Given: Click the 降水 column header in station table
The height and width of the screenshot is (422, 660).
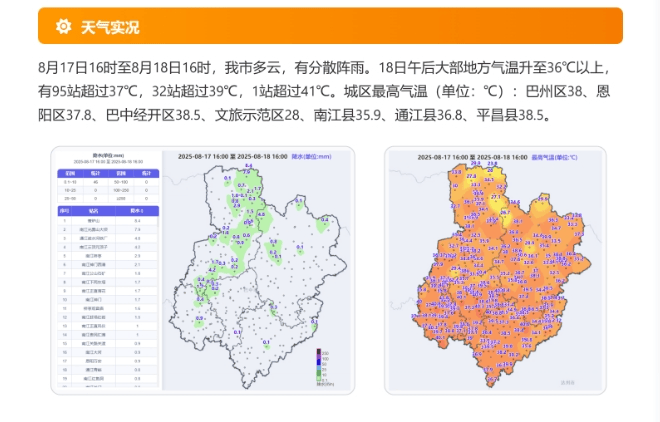Looking at the screenshot, I should [x=137, y=211].
